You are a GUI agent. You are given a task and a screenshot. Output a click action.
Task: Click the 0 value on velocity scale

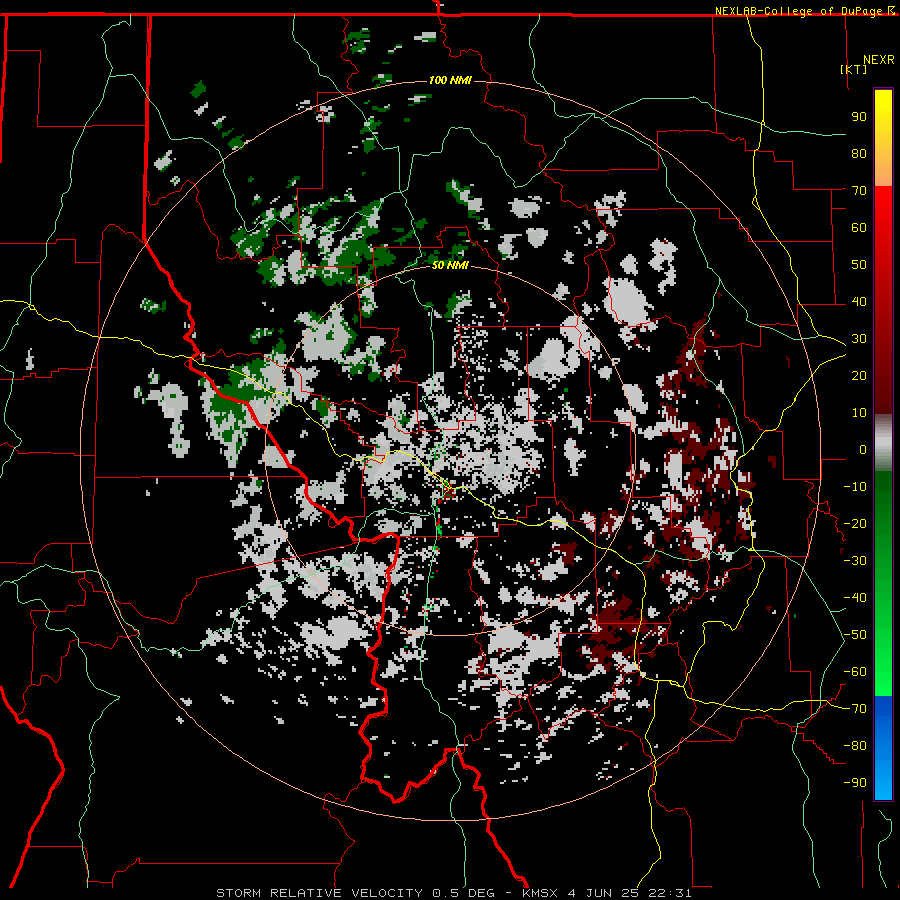coord(863,450)
